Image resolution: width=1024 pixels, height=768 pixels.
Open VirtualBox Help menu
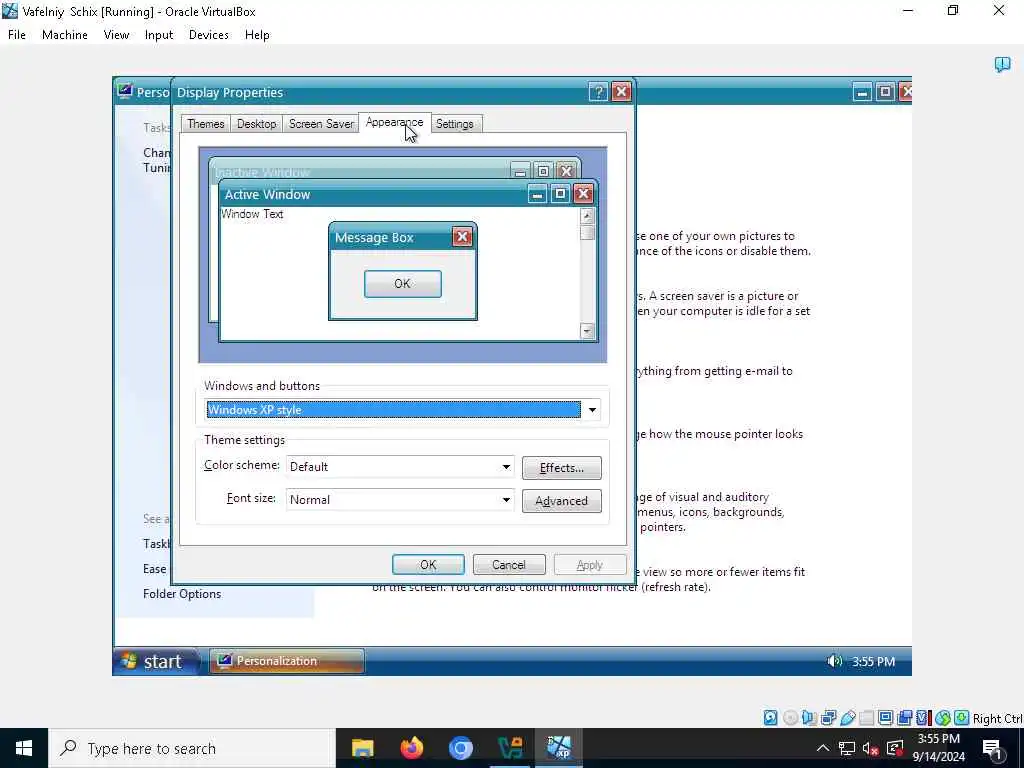point(257,35)
